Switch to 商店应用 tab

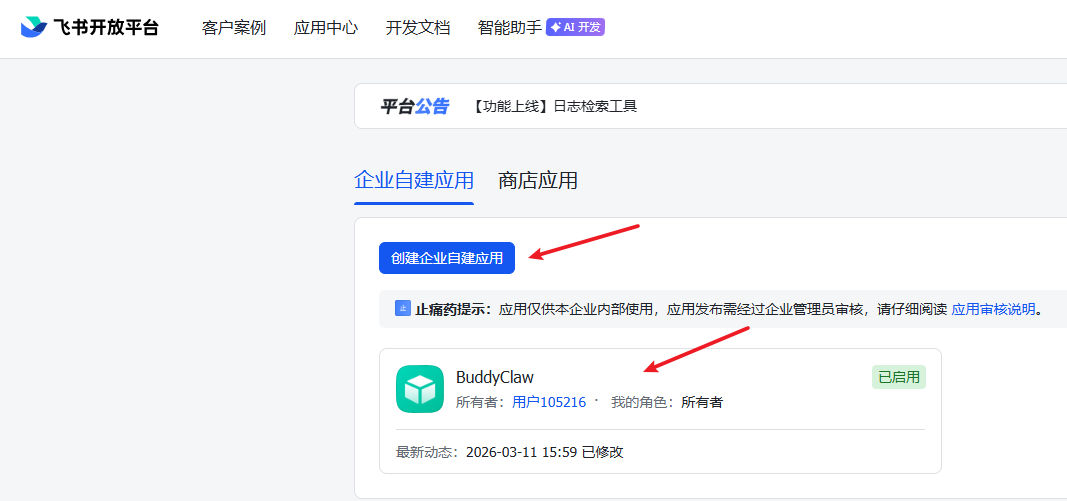(538, 181)
